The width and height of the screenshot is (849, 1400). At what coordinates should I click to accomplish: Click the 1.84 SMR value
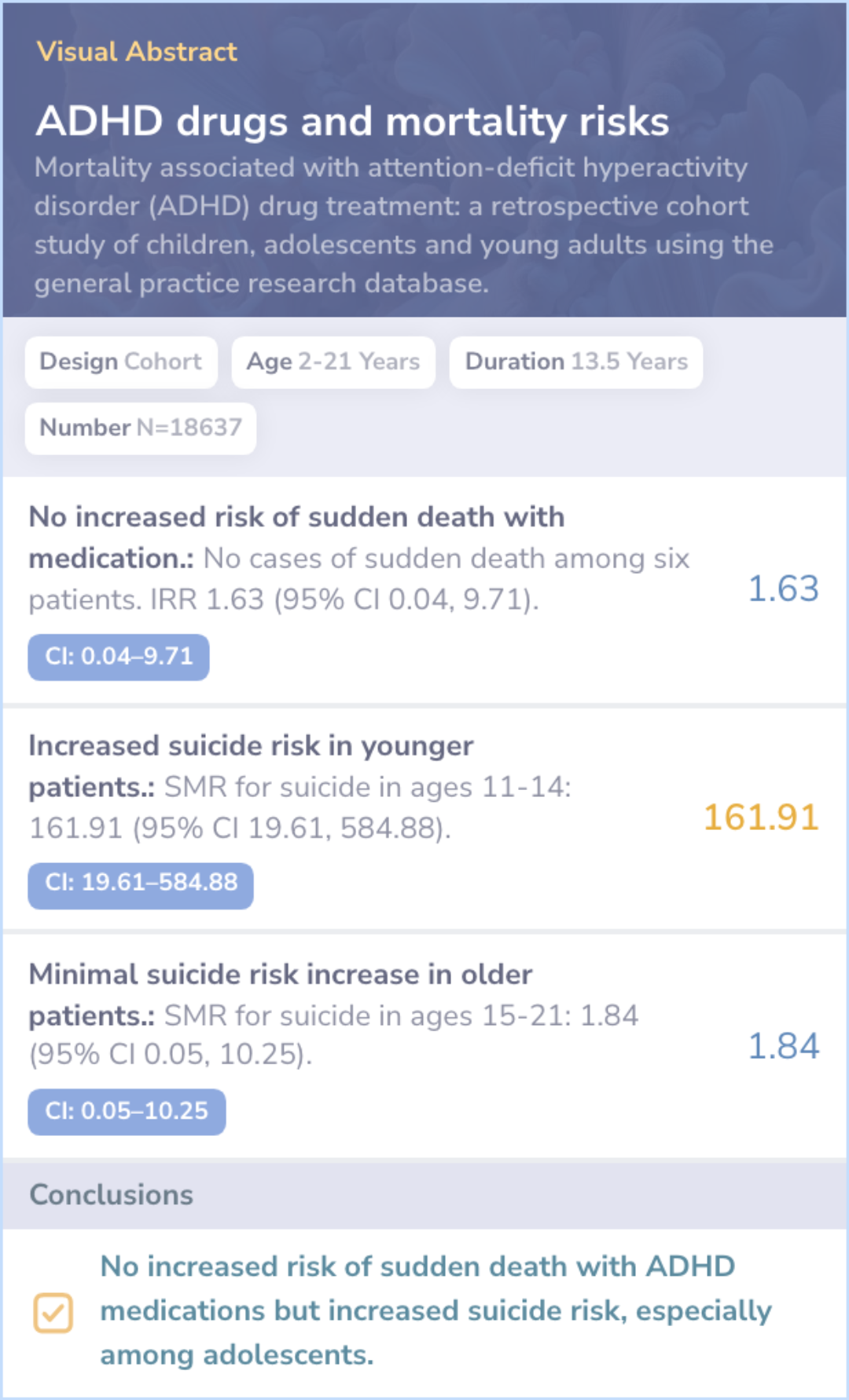783,1046
